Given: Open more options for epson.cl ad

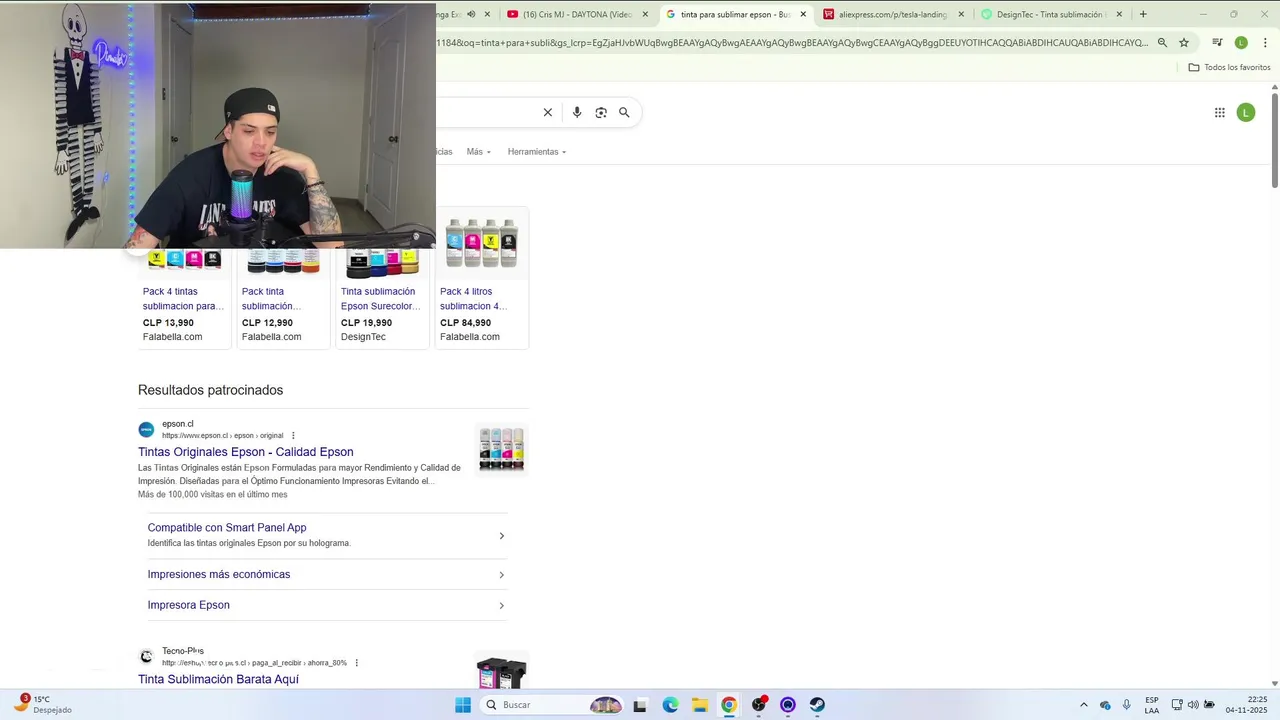Looking at the screenshot, I should 293,436.
